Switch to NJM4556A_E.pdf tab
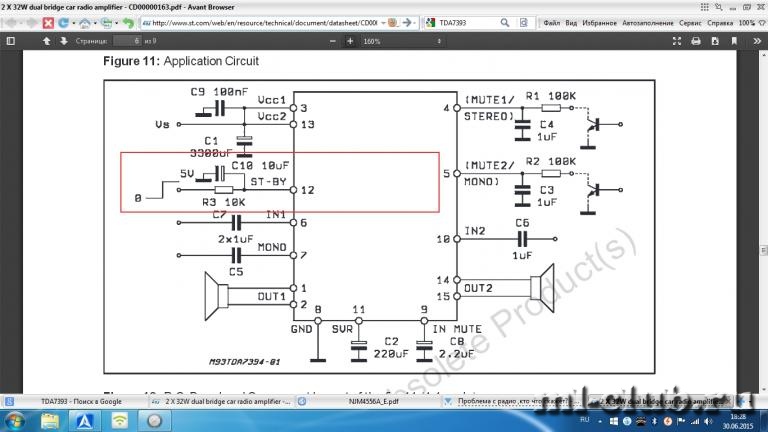This screenshot has height=432, width=768. pyautogui.click(x=368, y=401)
